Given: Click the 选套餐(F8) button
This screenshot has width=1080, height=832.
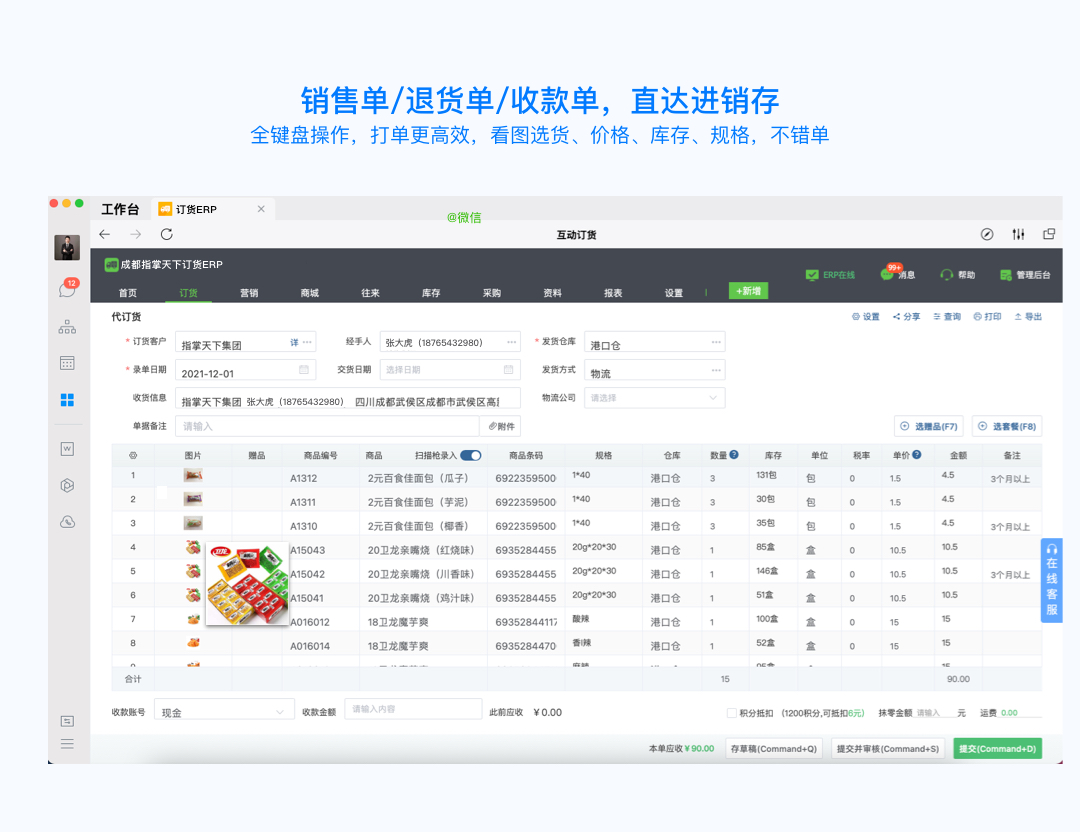Looking at the screenshot, I should coord(1007,426).
